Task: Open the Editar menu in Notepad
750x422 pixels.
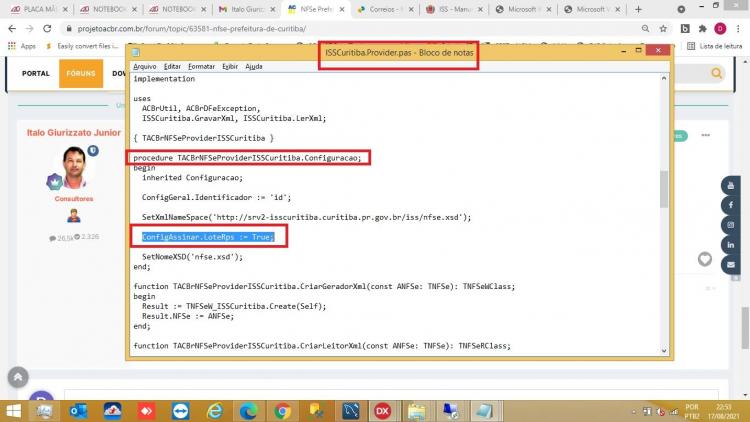Action: 172,67
